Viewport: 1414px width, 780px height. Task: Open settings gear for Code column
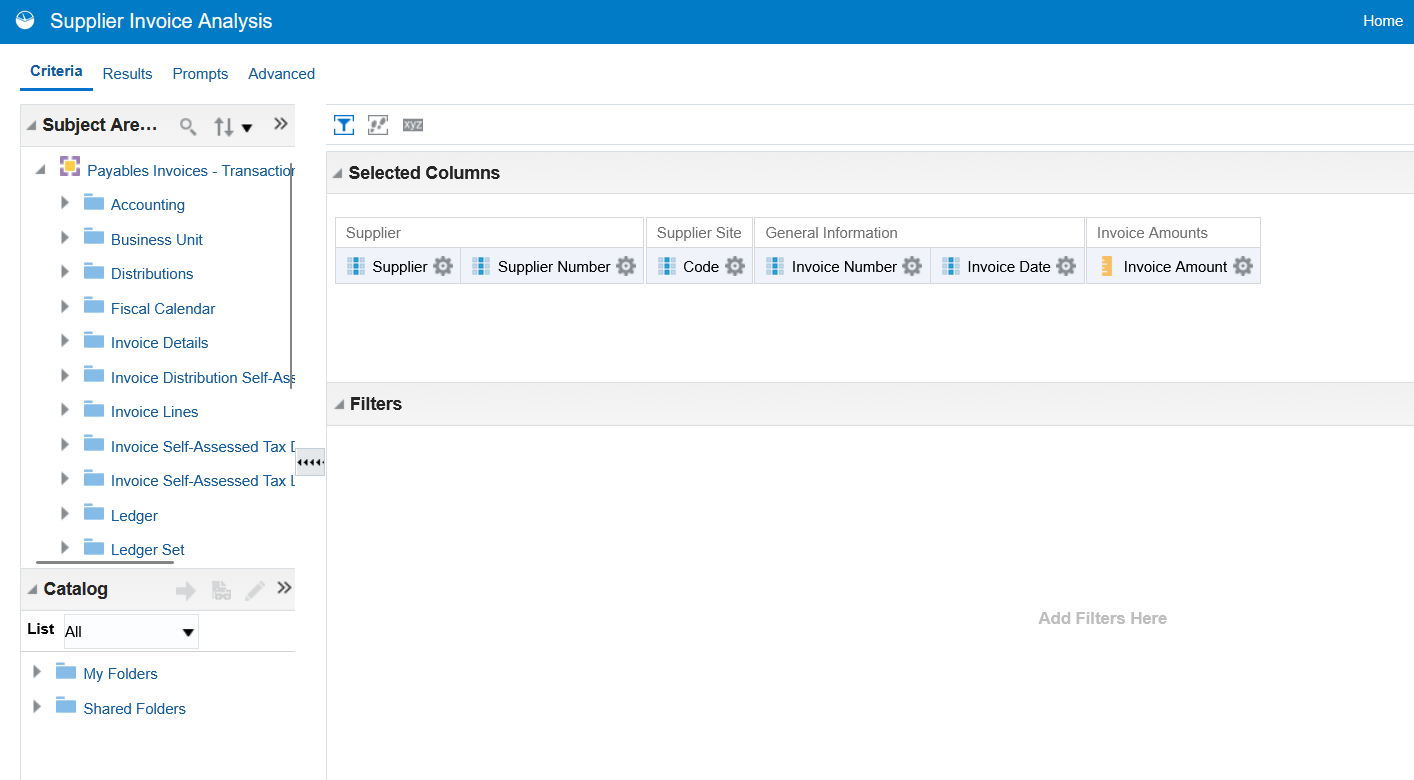coord(735,267)
